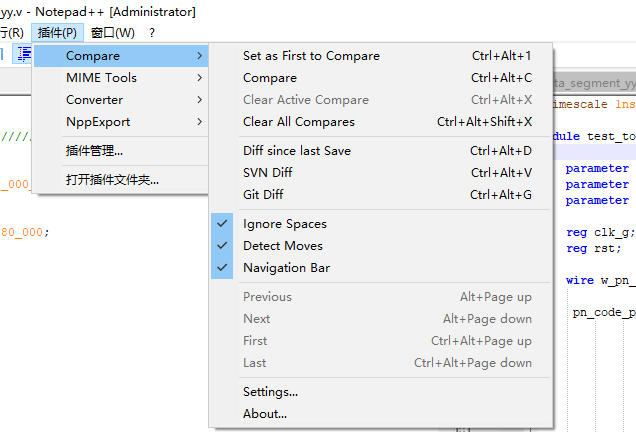The width and height of the screenshot is (636, 432).
Task: Click the 'imescale' directive line
Action: pos(594,104)
